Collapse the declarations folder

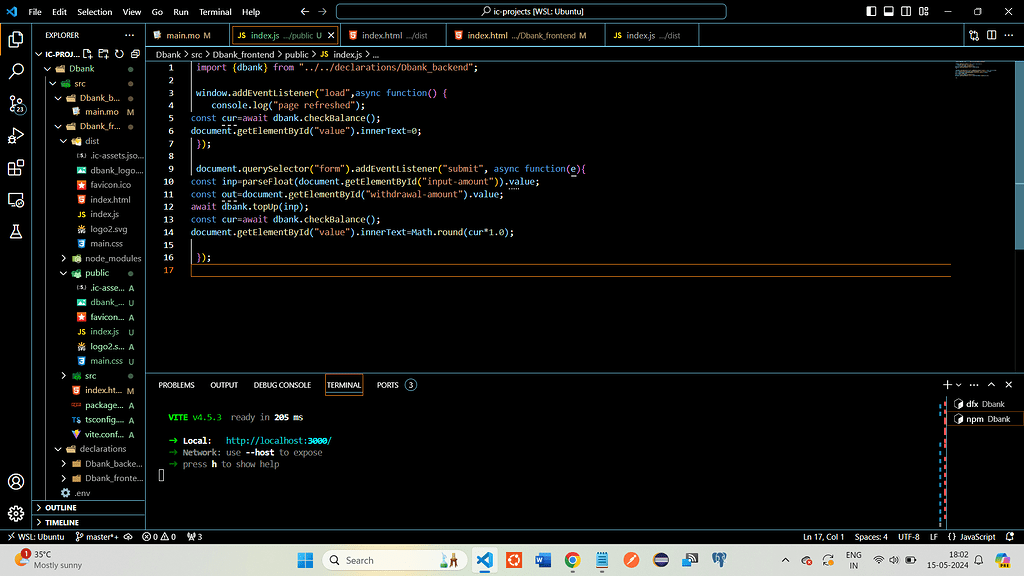[x=58, y=449]
